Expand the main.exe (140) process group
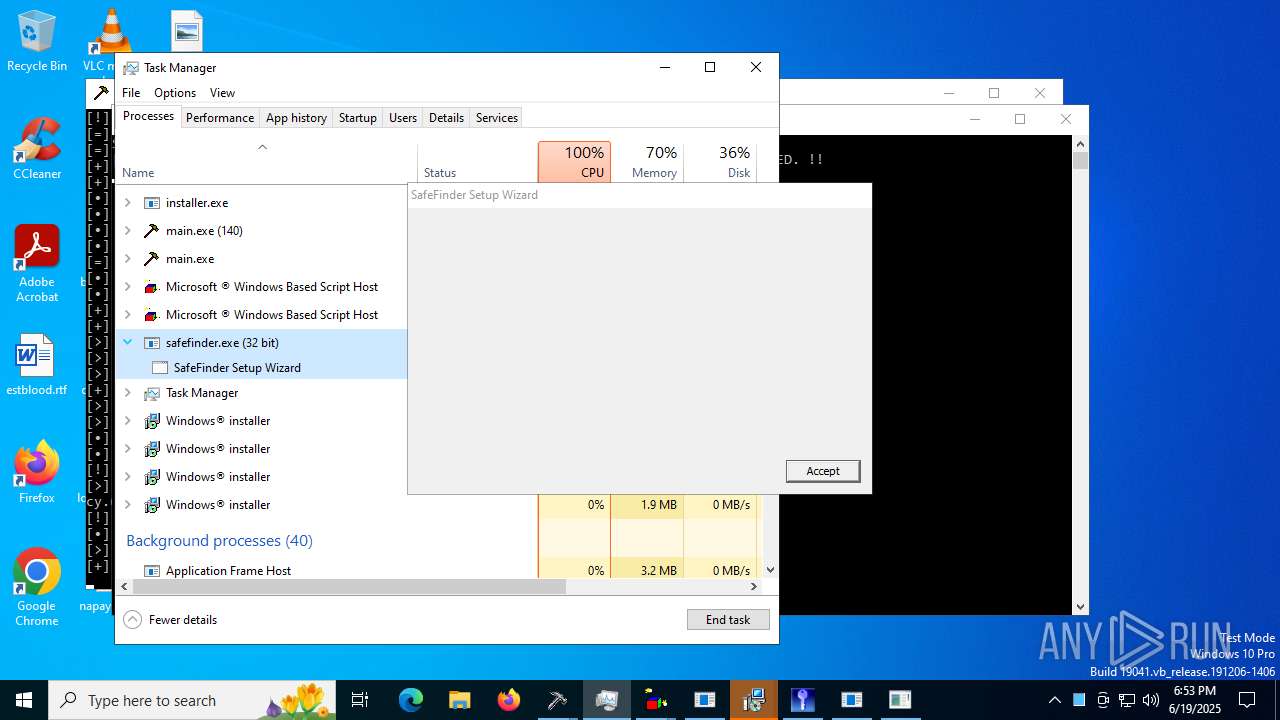 click(127, 231)
